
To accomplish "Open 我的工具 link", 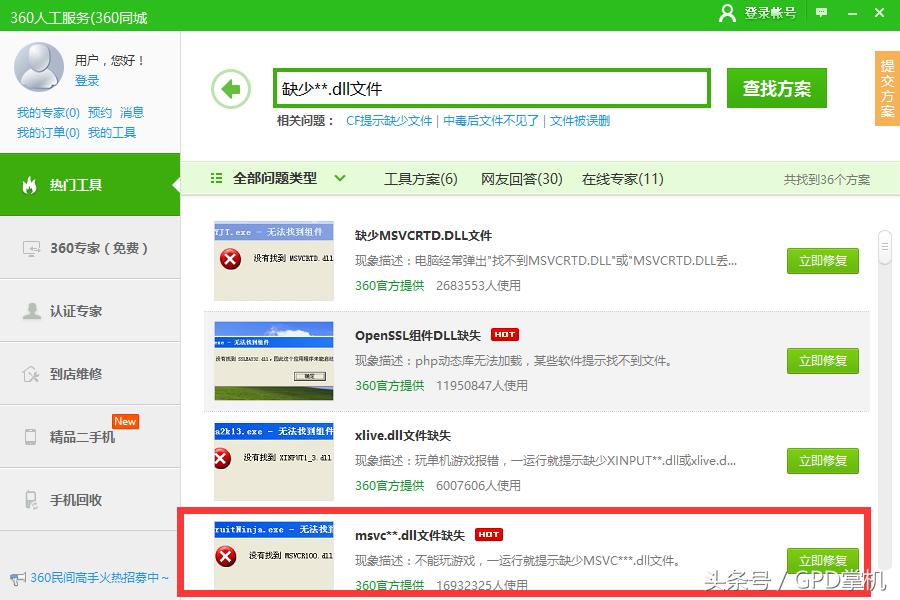I will (112, 133).
